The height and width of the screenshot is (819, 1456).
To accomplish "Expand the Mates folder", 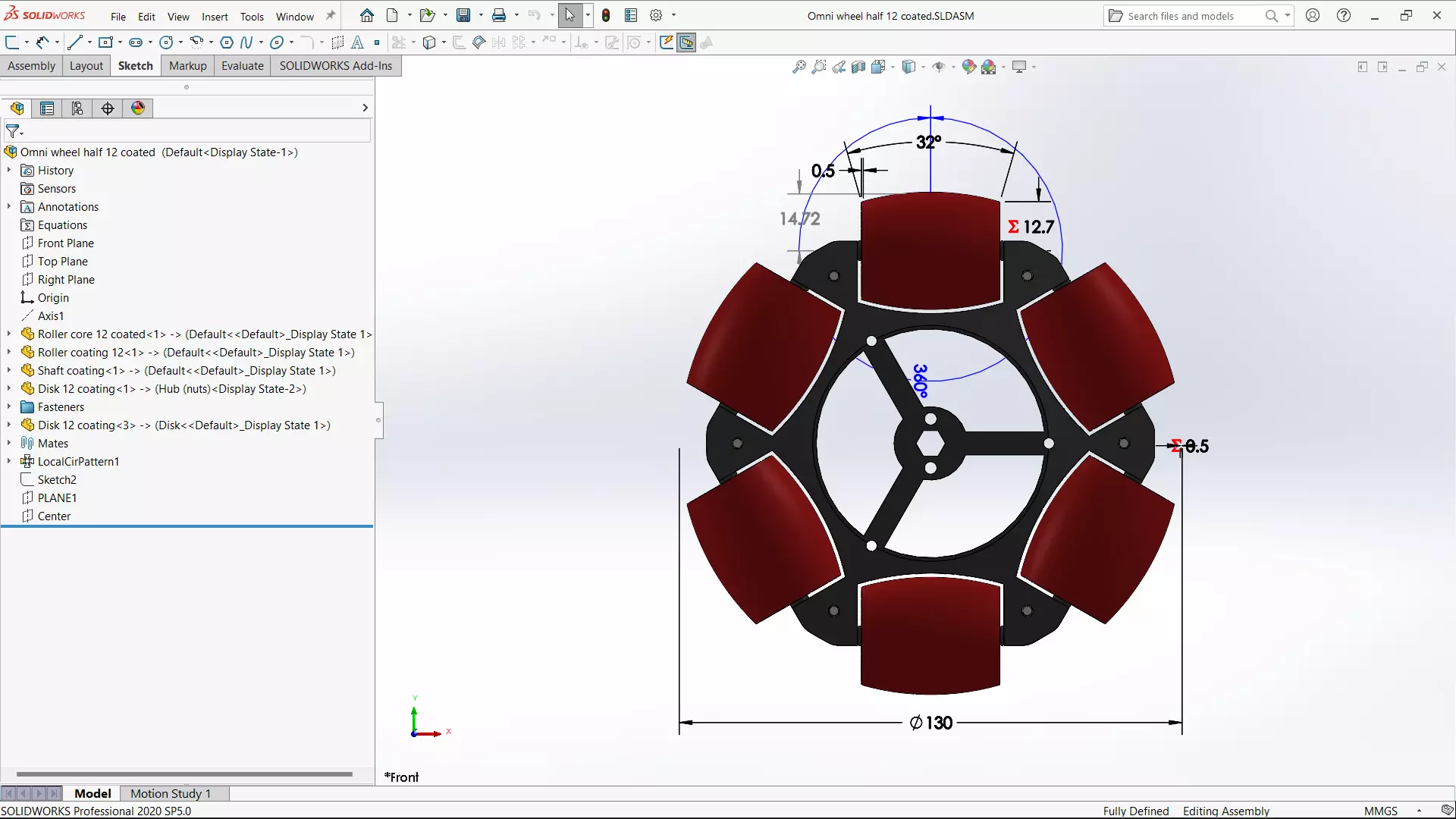I will point(9,443).
